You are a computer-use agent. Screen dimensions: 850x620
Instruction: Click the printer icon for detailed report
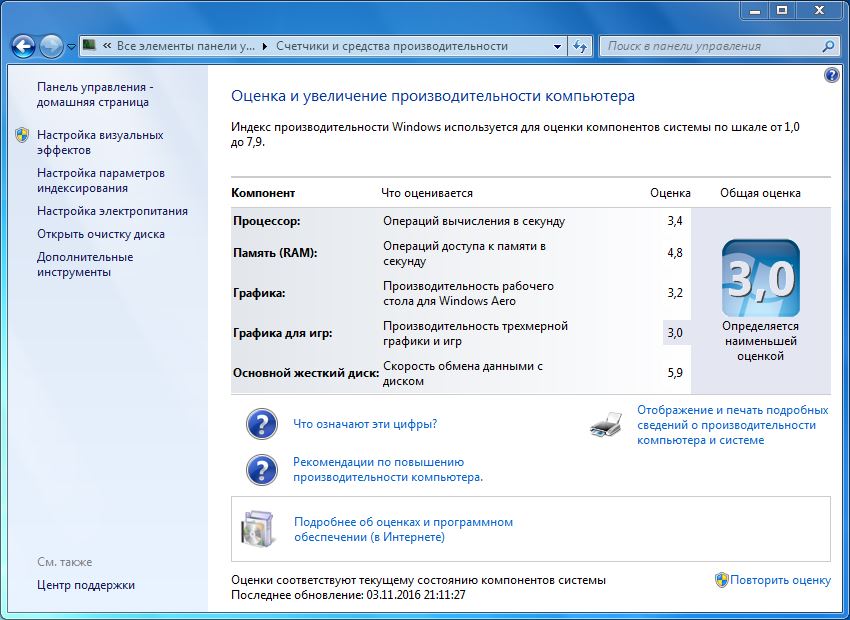606,426
